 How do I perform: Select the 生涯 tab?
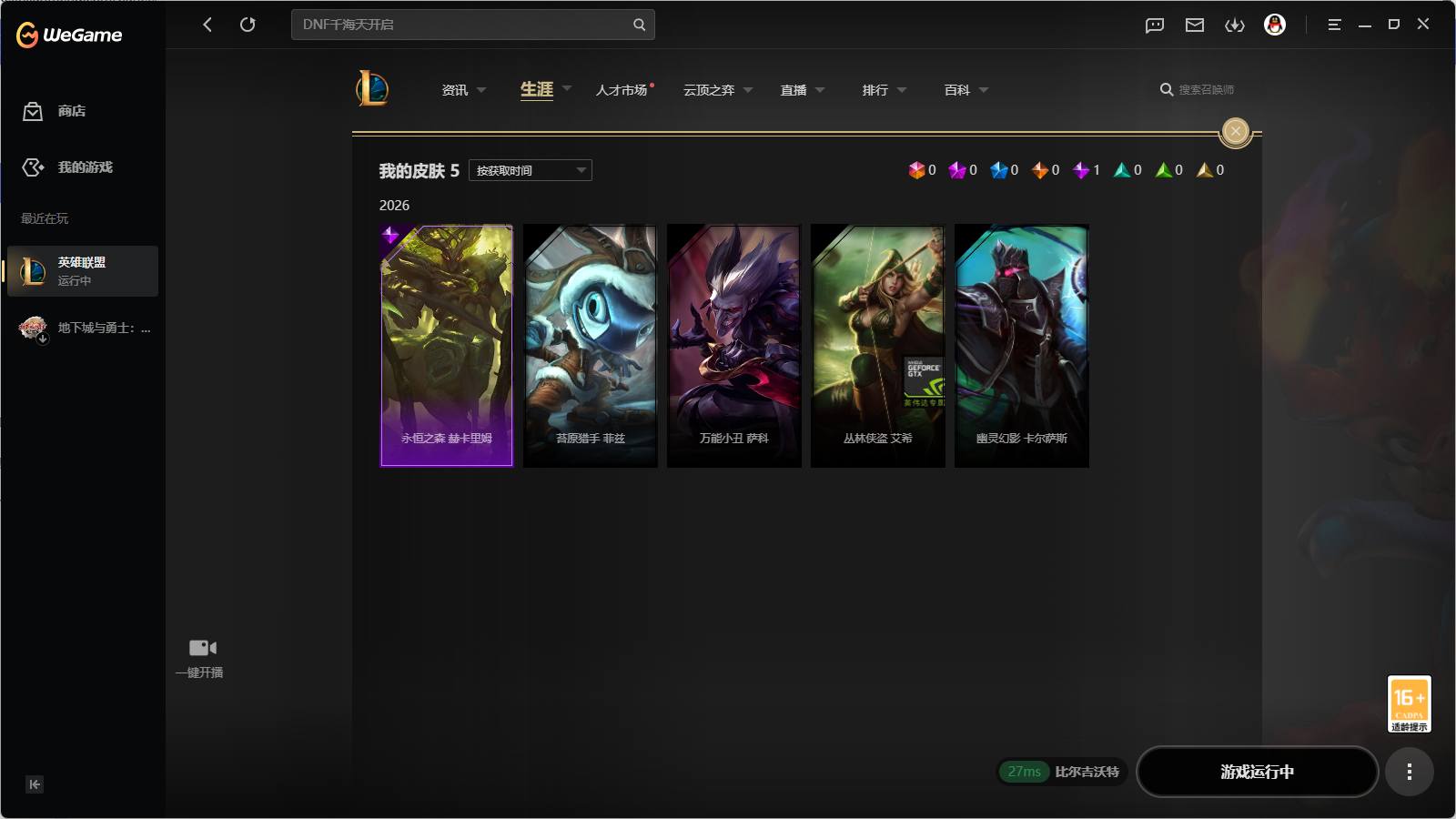[x=537, y=89]
